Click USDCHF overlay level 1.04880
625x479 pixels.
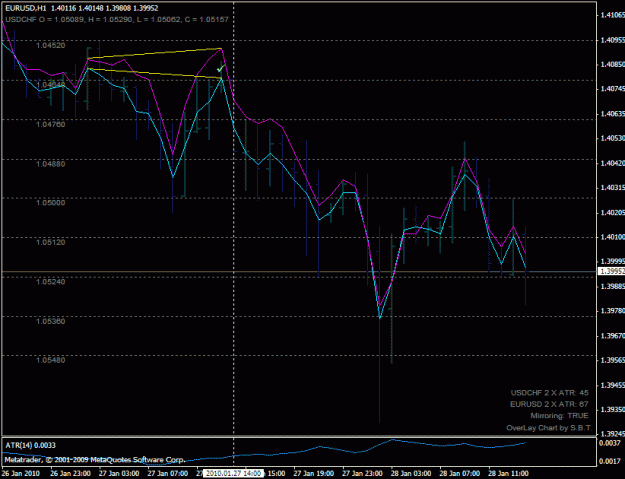(51, 164)
